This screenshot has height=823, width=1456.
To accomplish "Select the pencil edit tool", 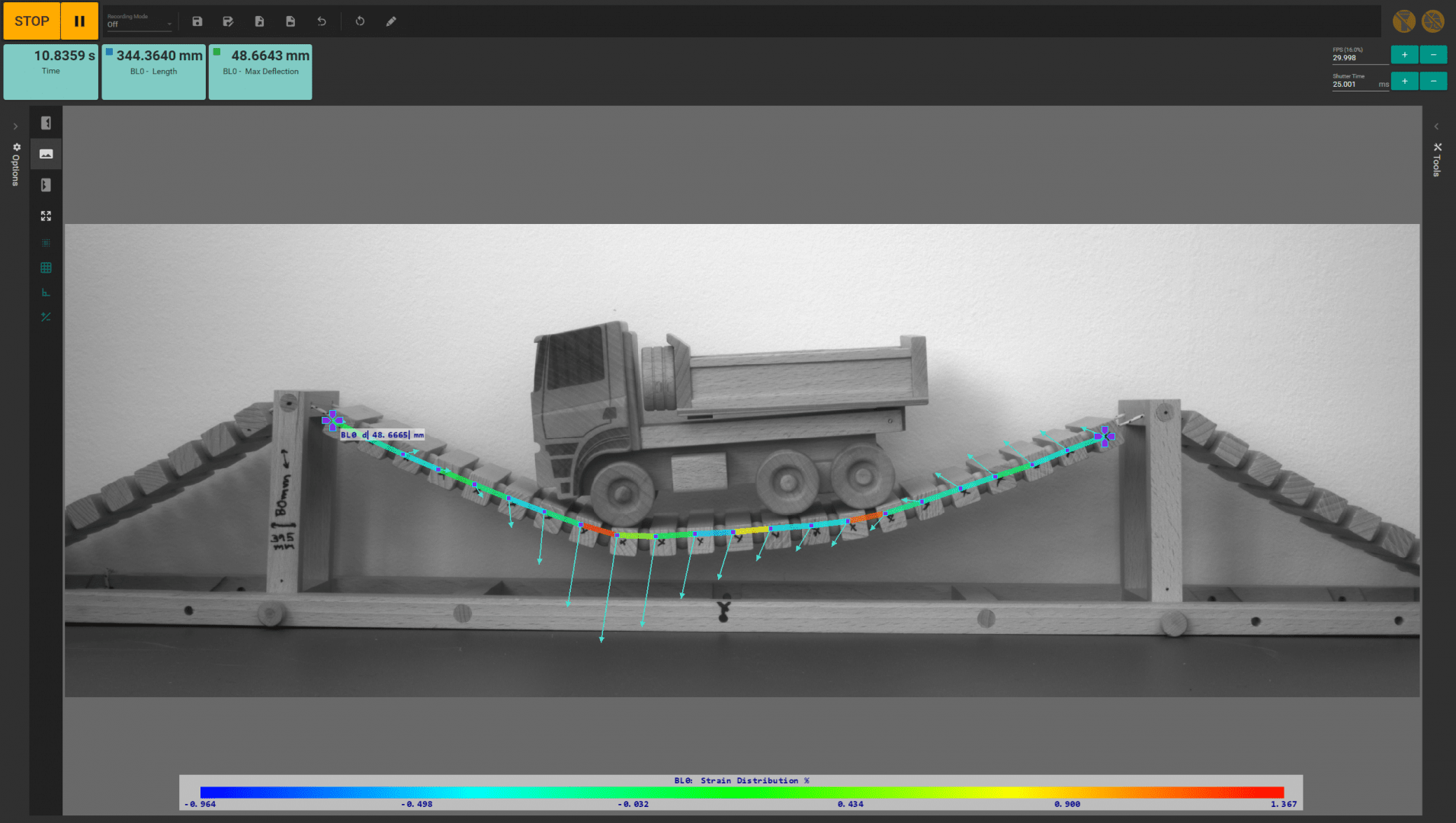I will tap(391, 21).
